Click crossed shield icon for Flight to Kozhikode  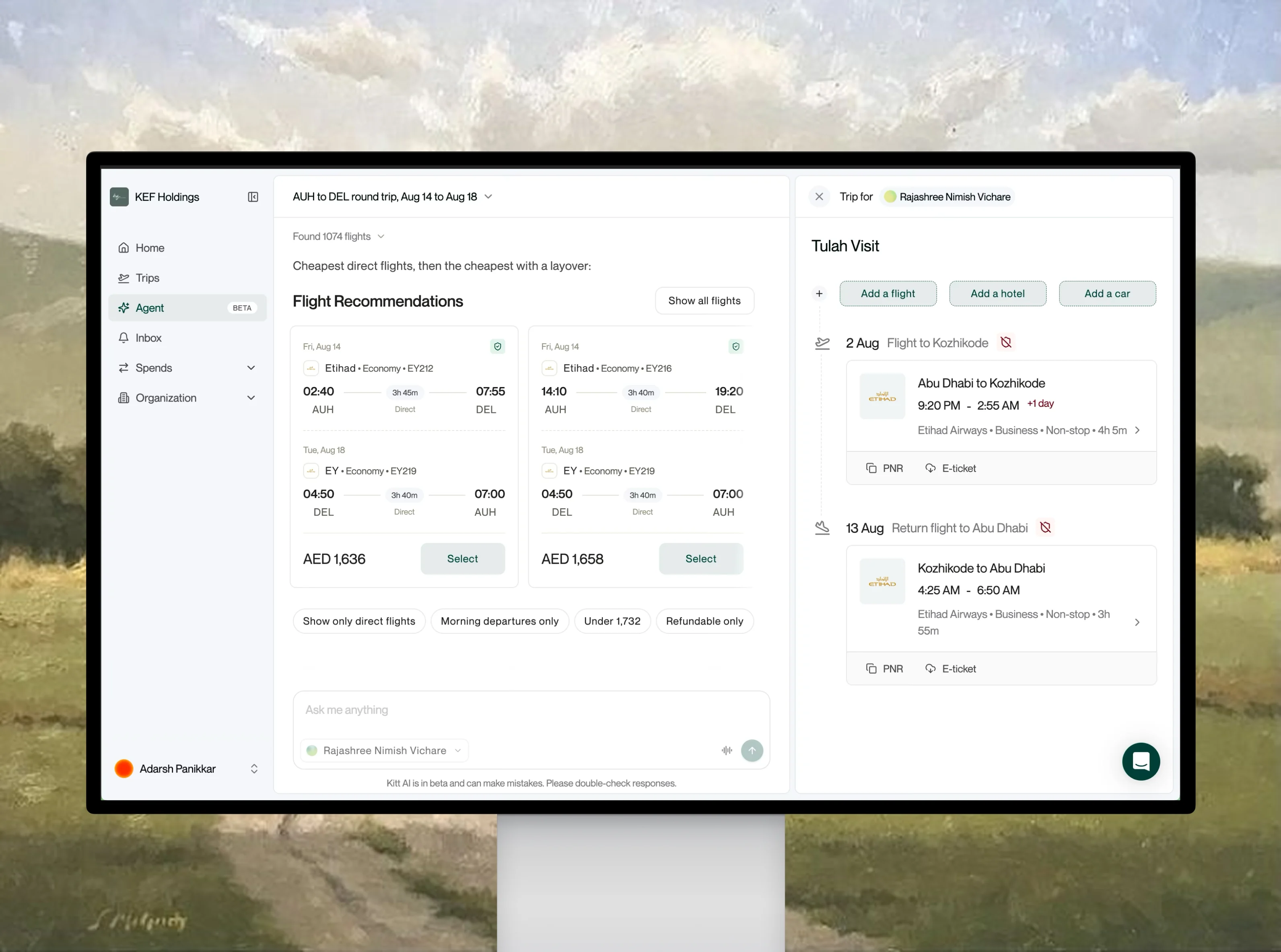pyautogui.click(x=1005, y=343)
